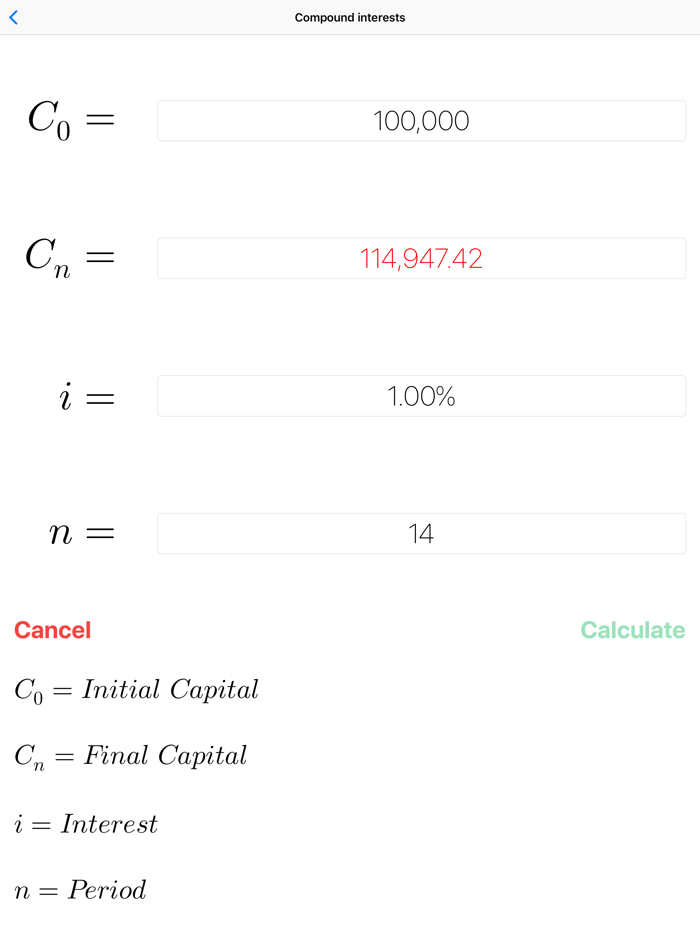700x934 pixels.
Task: Click the period field showing 14
Action: pyautogui.click(x=421, y=533)
